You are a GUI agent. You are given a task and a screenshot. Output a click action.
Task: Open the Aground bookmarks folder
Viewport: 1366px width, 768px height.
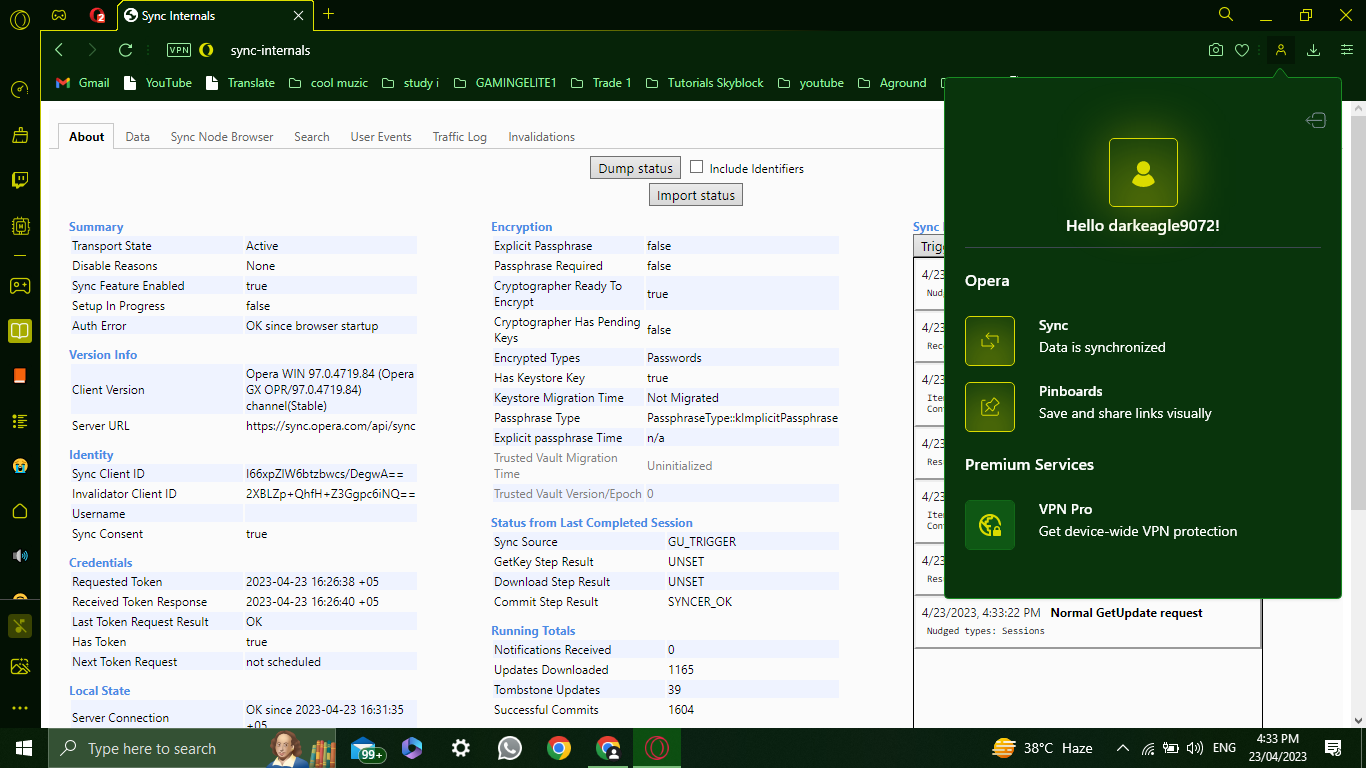892,83
